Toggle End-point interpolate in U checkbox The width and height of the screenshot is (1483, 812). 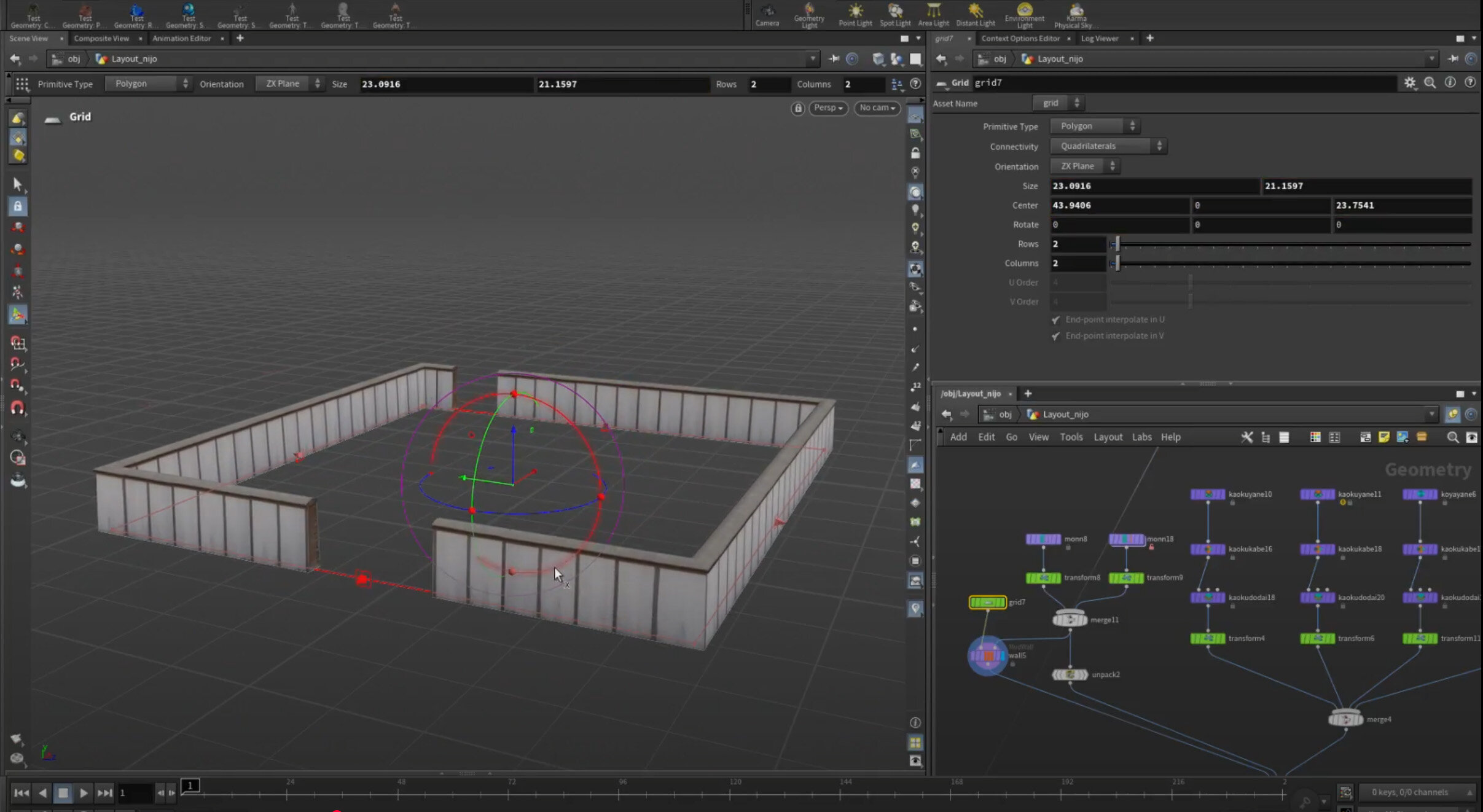click(1055, 320)
